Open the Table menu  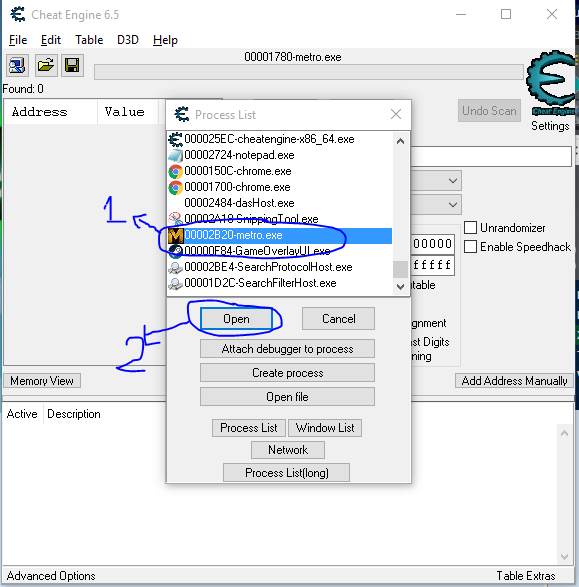[89, 40]
